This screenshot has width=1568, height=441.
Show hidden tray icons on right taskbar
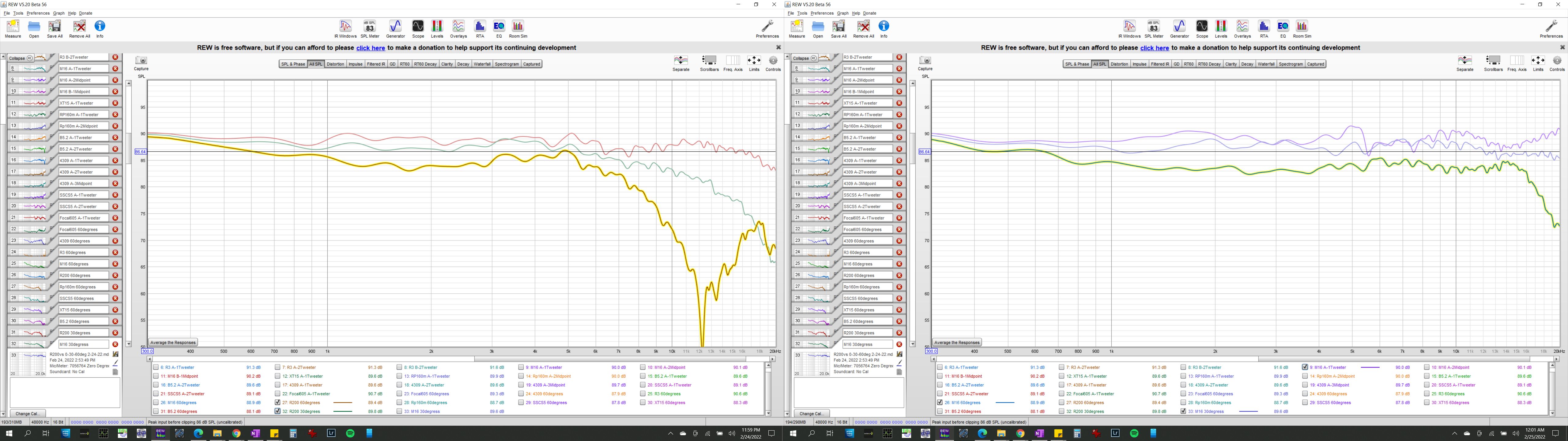click(x=1454, y=434)
